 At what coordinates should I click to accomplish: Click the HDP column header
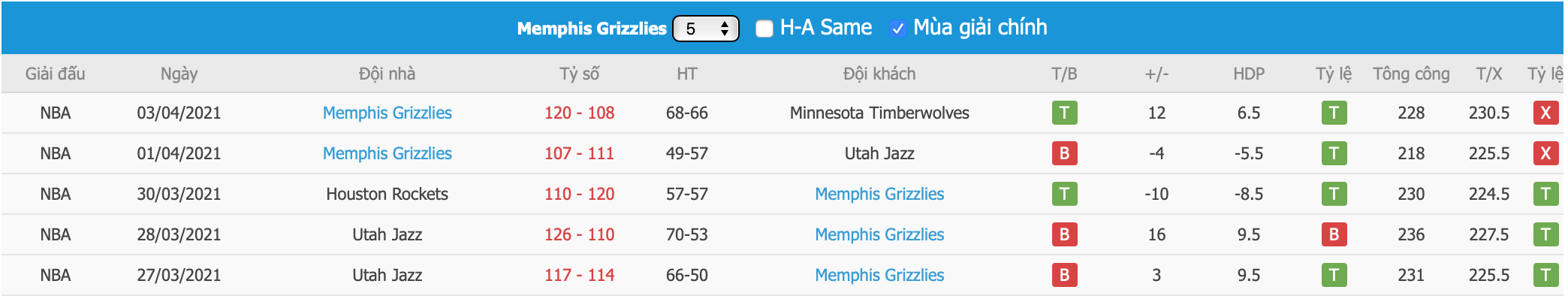tap(1249, 74)
